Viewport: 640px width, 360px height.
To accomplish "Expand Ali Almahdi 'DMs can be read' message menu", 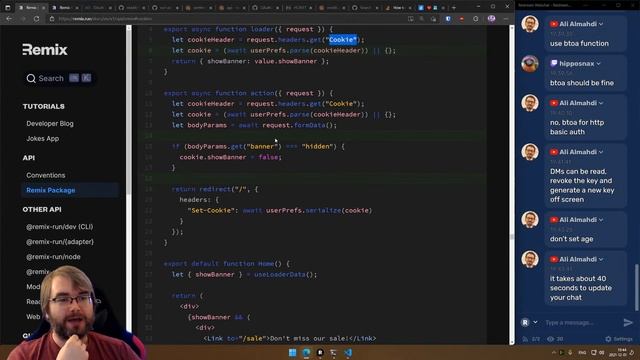I will click(601, 152).
